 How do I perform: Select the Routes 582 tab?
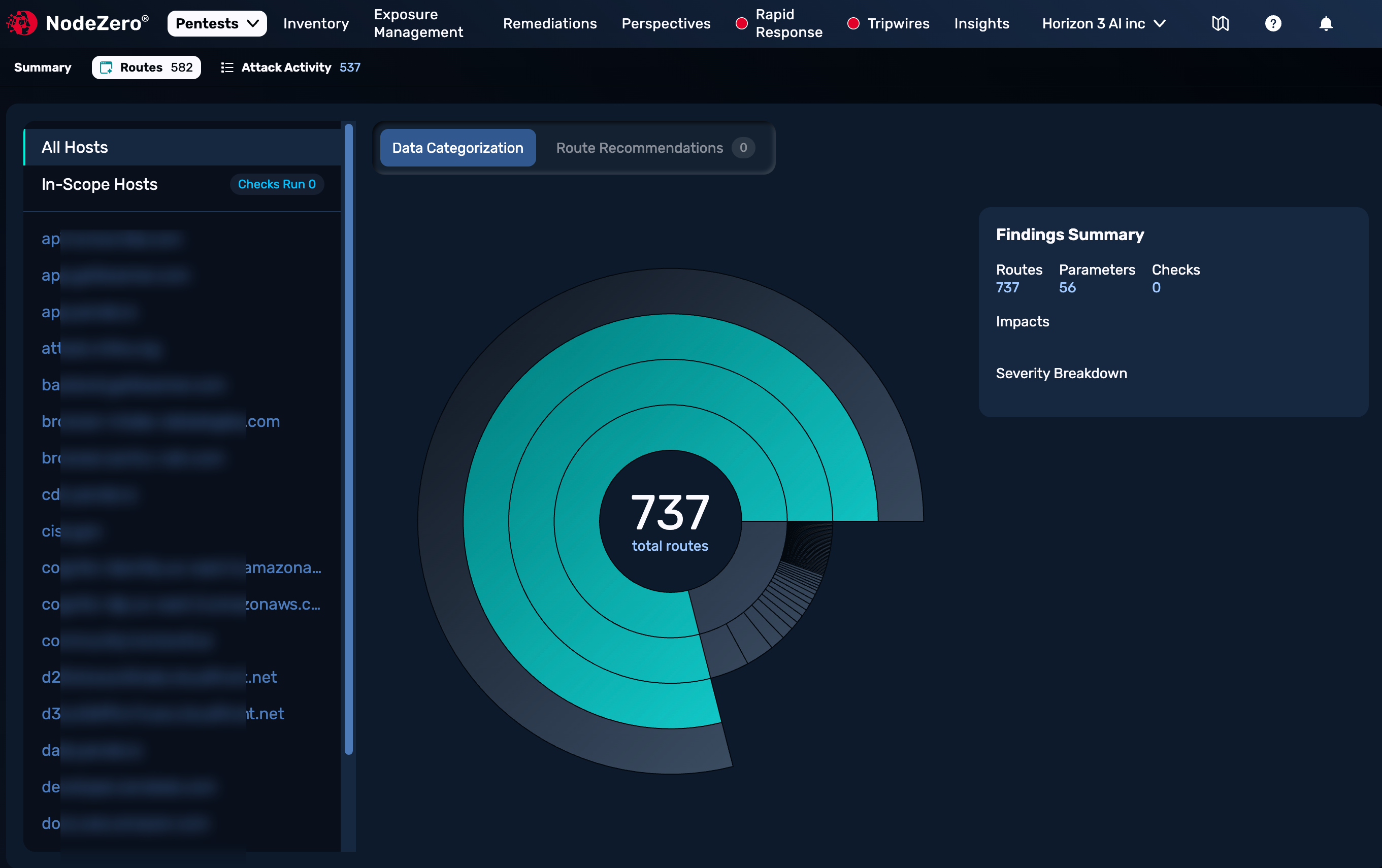pyautogui.click(x=146, y=67)
